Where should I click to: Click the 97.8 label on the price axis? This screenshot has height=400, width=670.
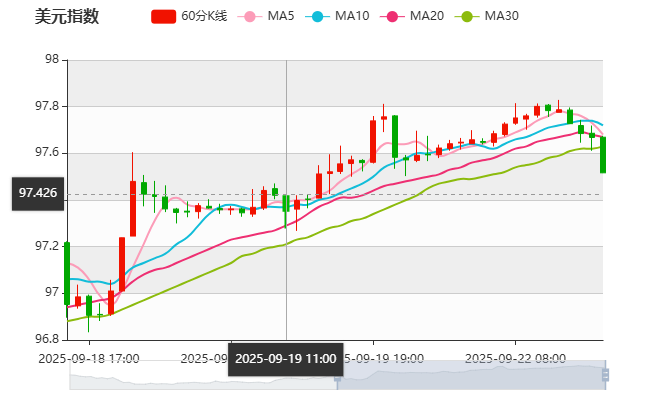tap(48, 106)
